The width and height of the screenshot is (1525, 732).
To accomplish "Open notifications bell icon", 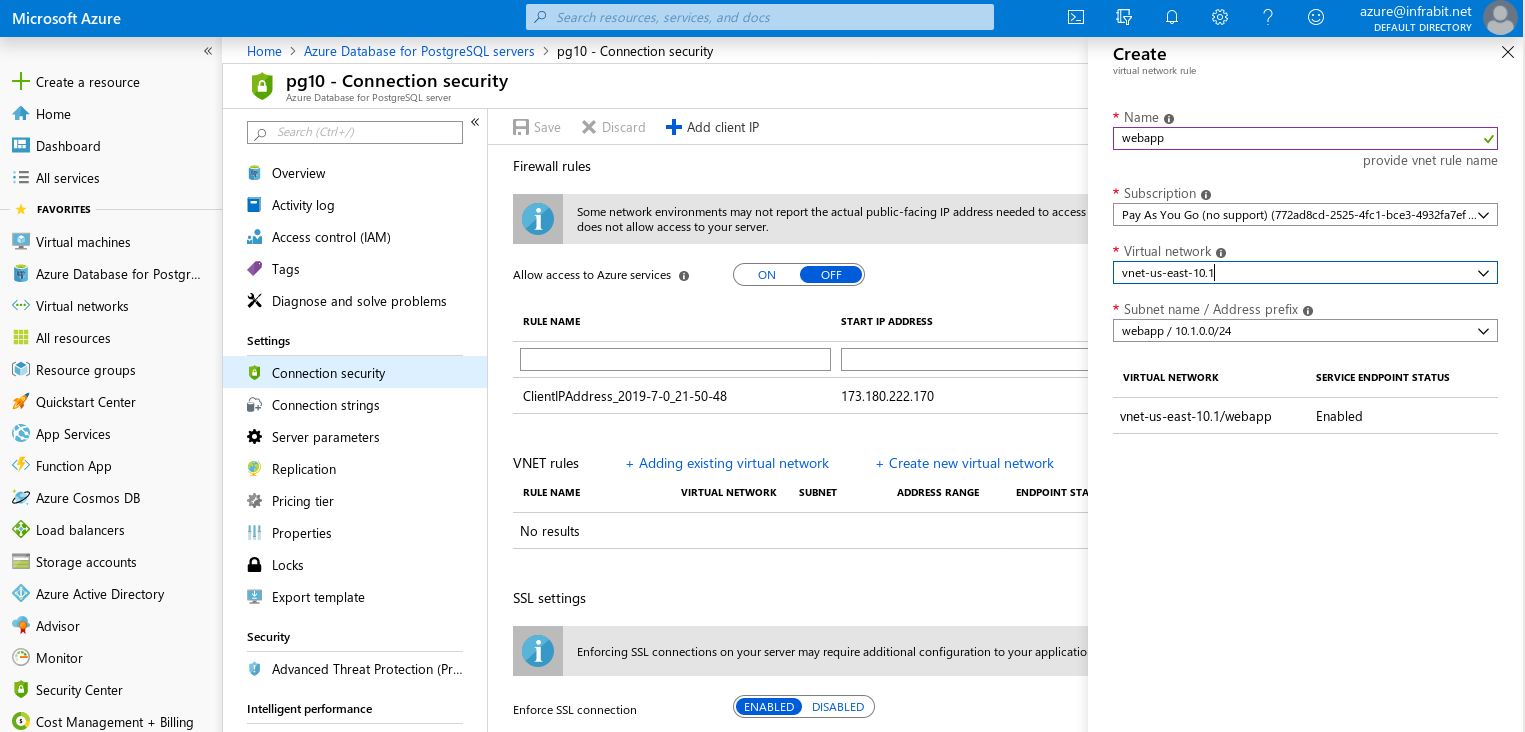I will point(1172,17).
